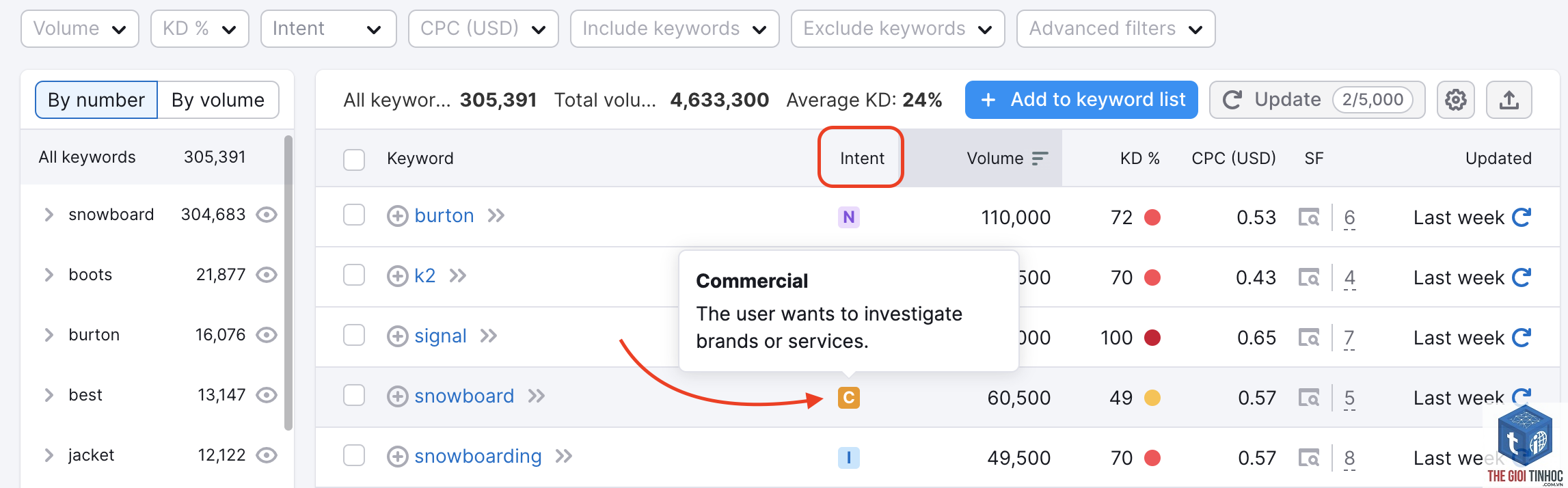Open the Exclude keywords dropdown
The image size is (1568, 488).
tap(897, 29)
